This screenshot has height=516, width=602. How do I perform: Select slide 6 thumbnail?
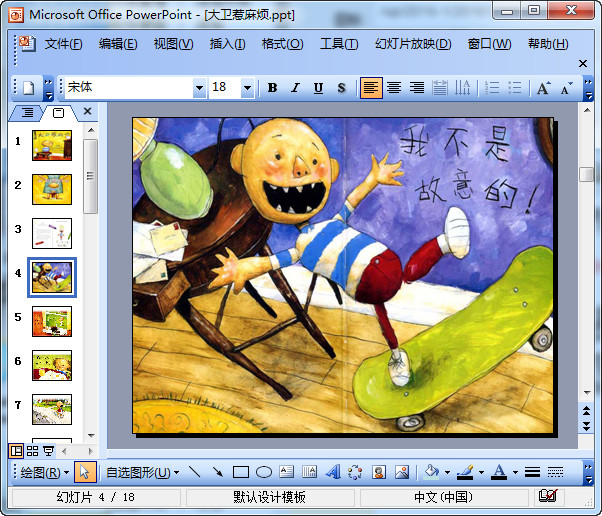point(52,366)
